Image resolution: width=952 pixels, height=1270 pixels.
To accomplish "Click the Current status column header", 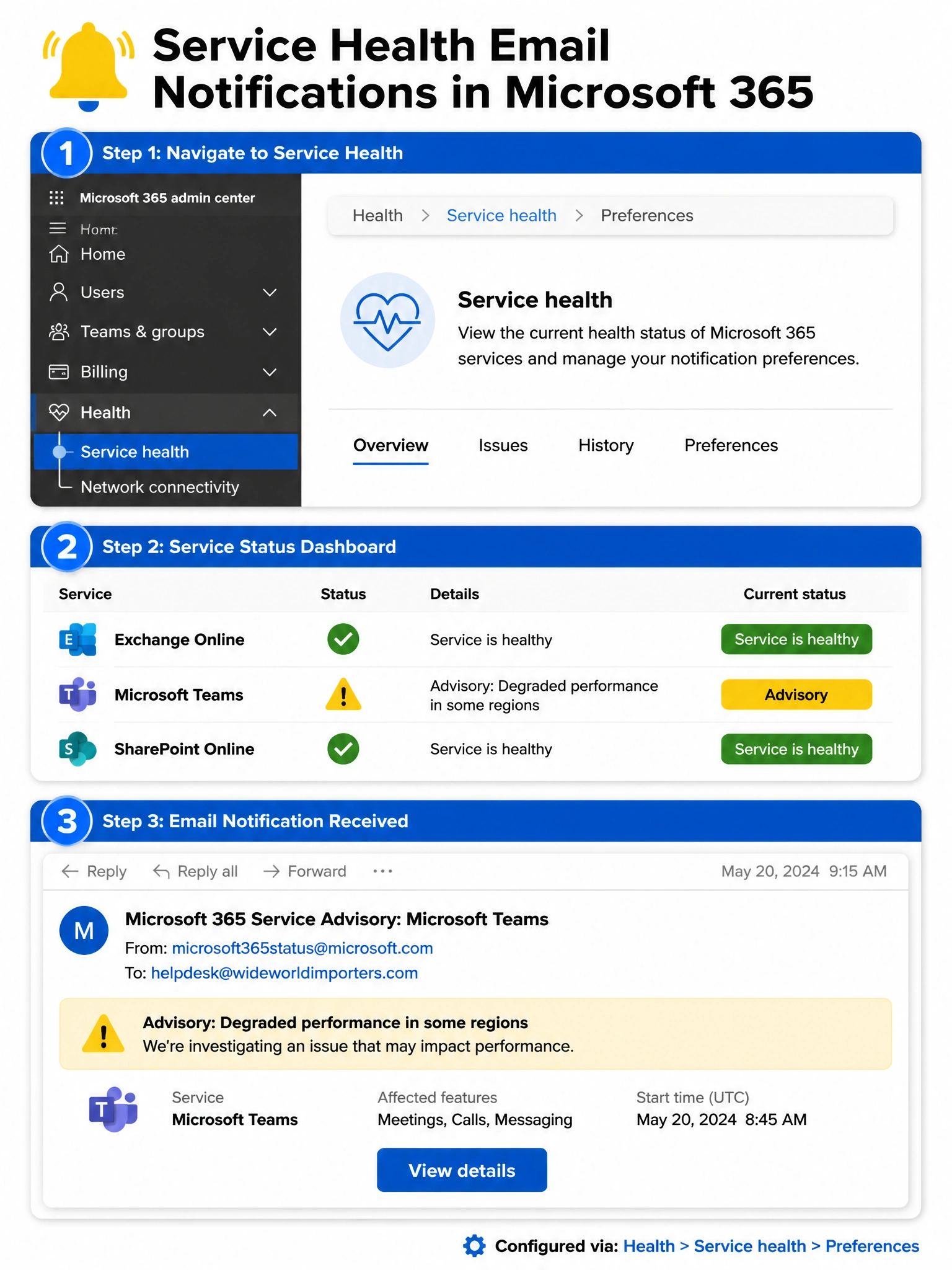I will click(795, 594).
